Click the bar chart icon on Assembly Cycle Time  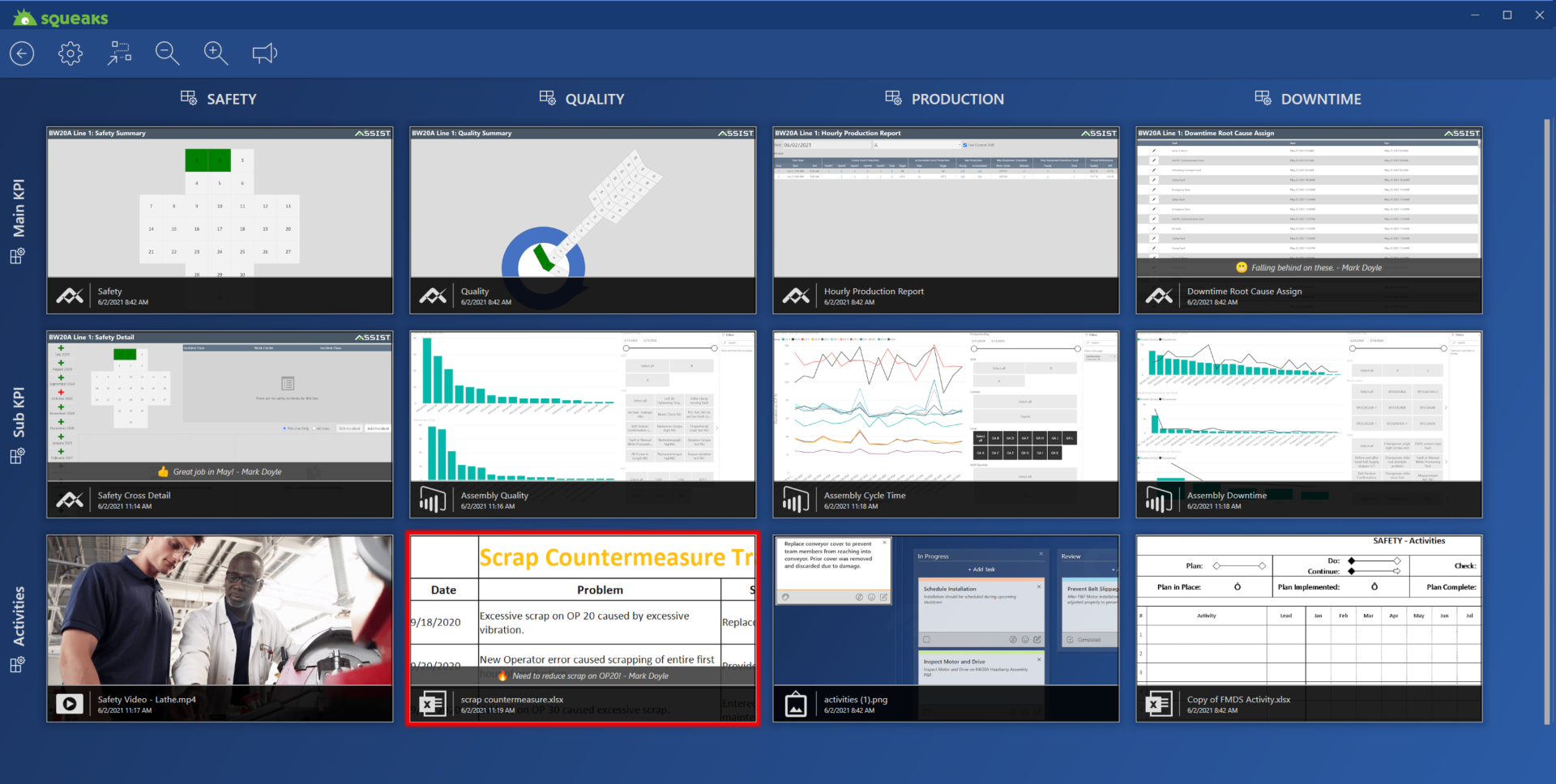(796, 499)
